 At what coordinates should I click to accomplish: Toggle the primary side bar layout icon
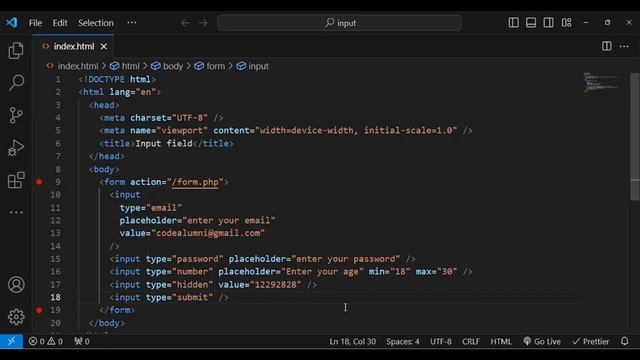click(513, 22)
